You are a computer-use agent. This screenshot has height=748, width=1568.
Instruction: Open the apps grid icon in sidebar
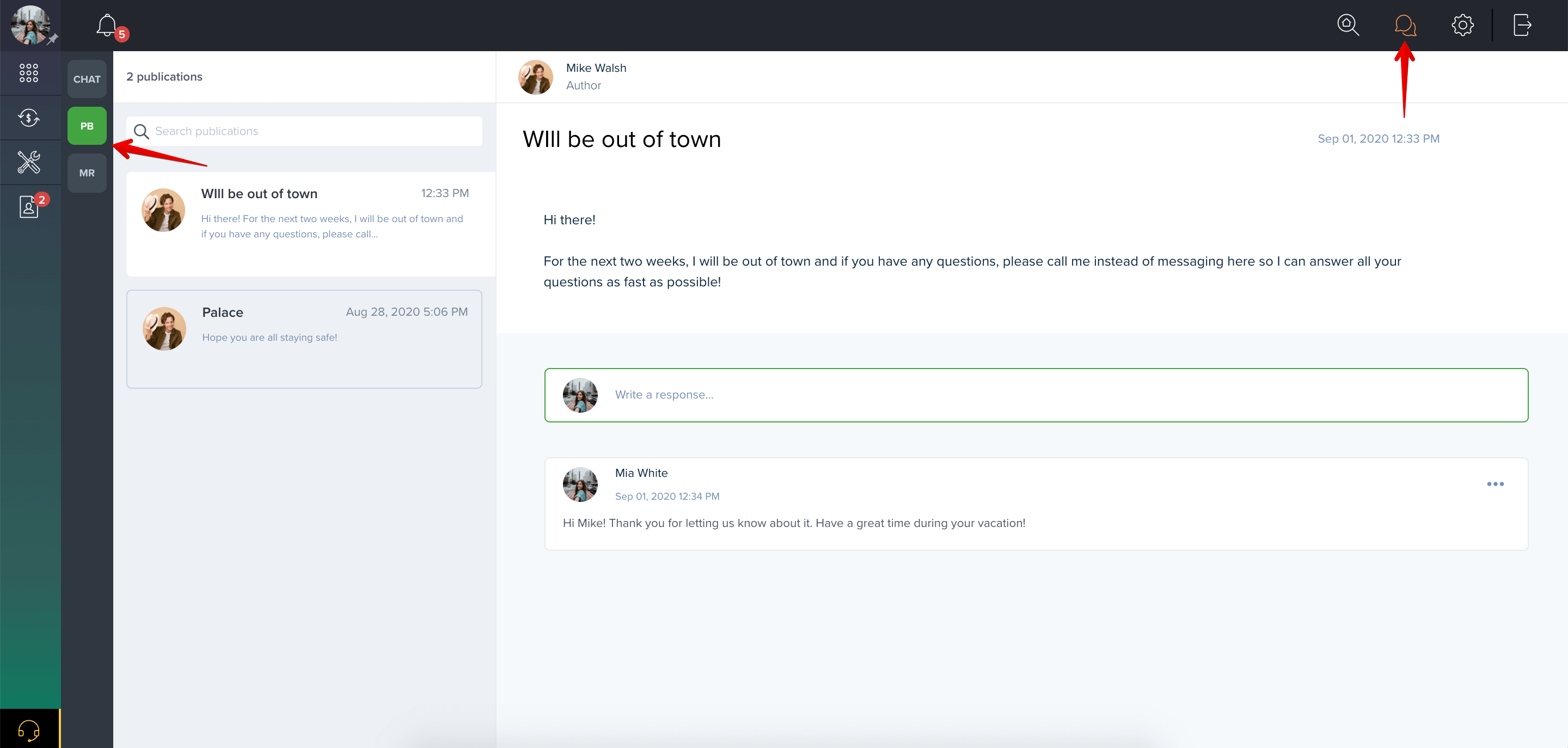29,73
